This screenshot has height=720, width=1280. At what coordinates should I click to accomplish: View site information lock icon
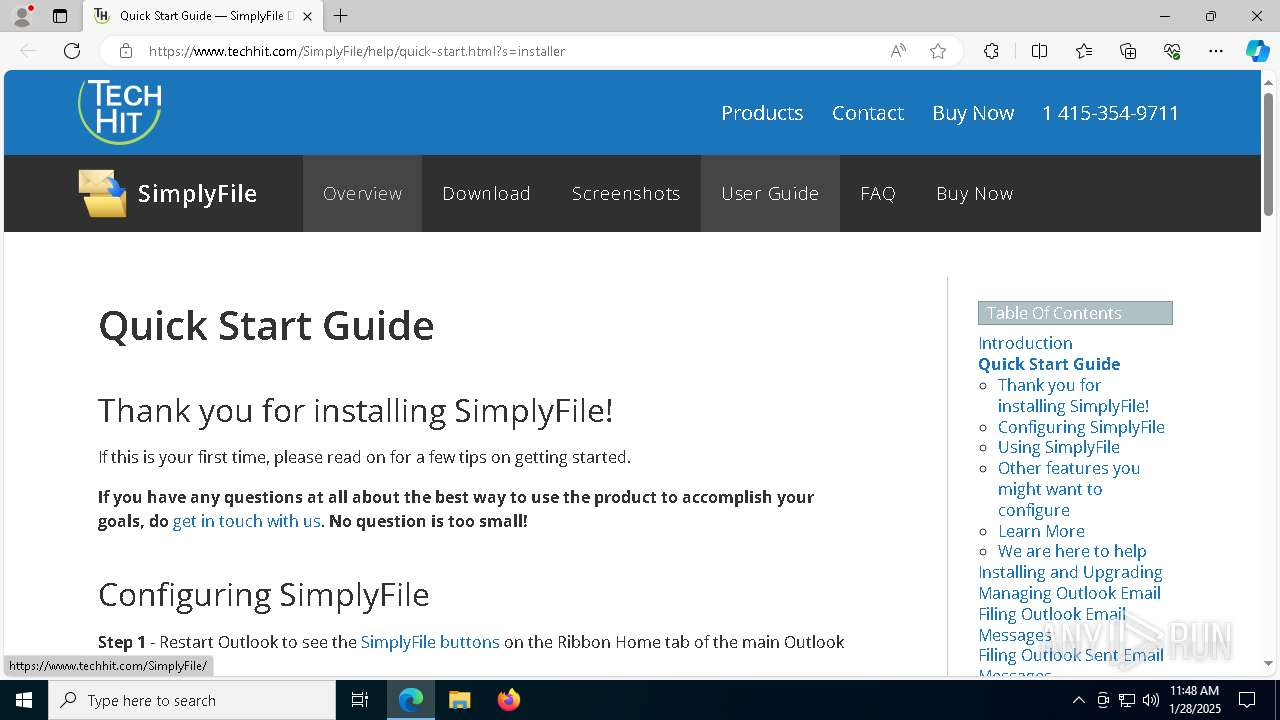pos(126,51)
